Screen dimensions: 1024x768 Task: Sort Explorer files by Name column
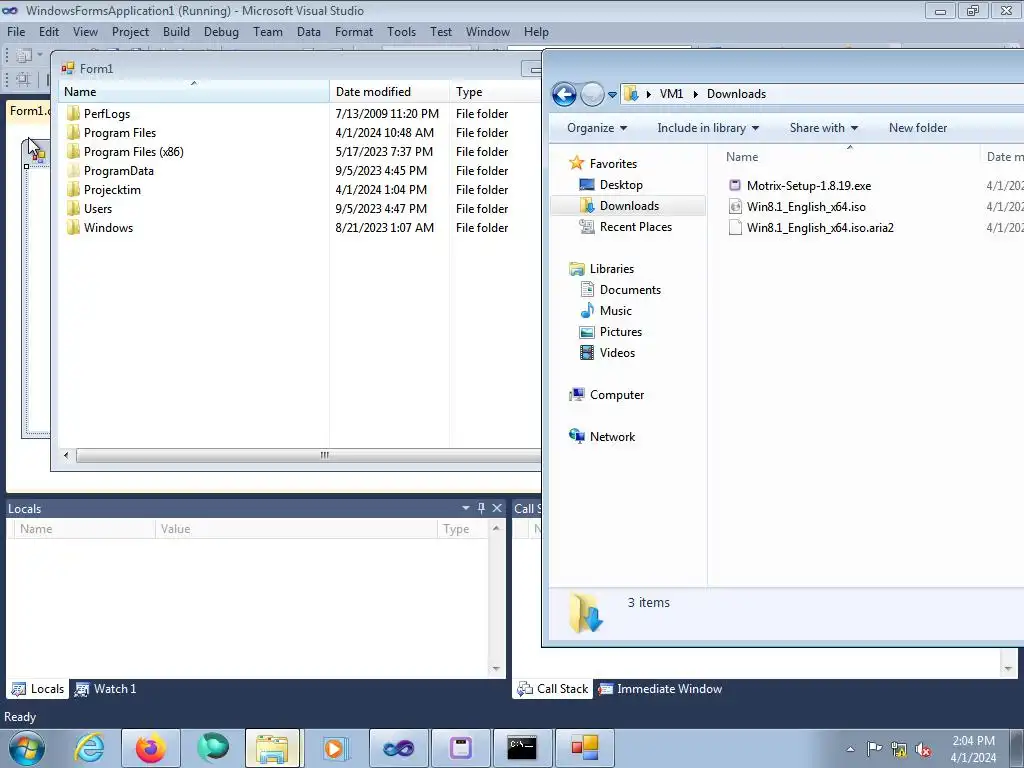[x=849, y=157]
